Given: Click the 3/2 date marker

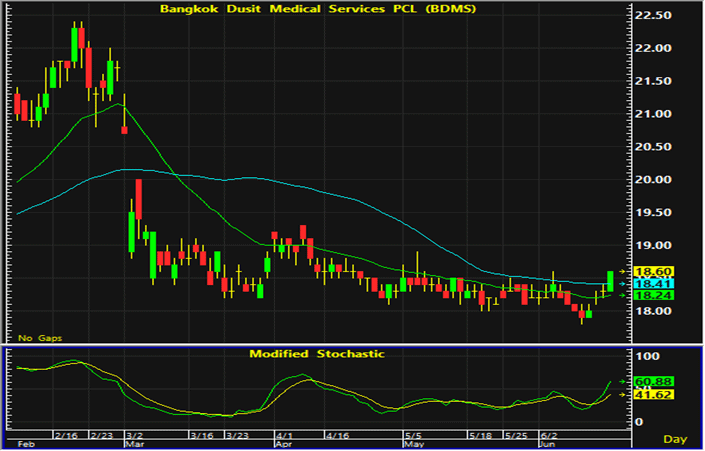Looking at the screenshot, I should pyautogui.click(x=135, y=436).
